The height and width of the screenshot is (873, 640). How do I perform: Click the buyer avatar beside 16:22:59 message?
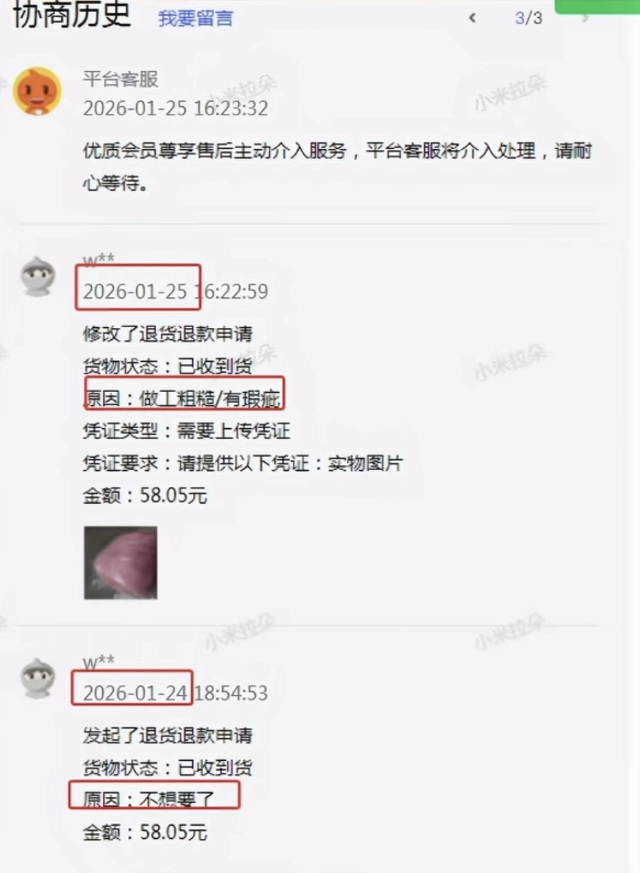38,276
